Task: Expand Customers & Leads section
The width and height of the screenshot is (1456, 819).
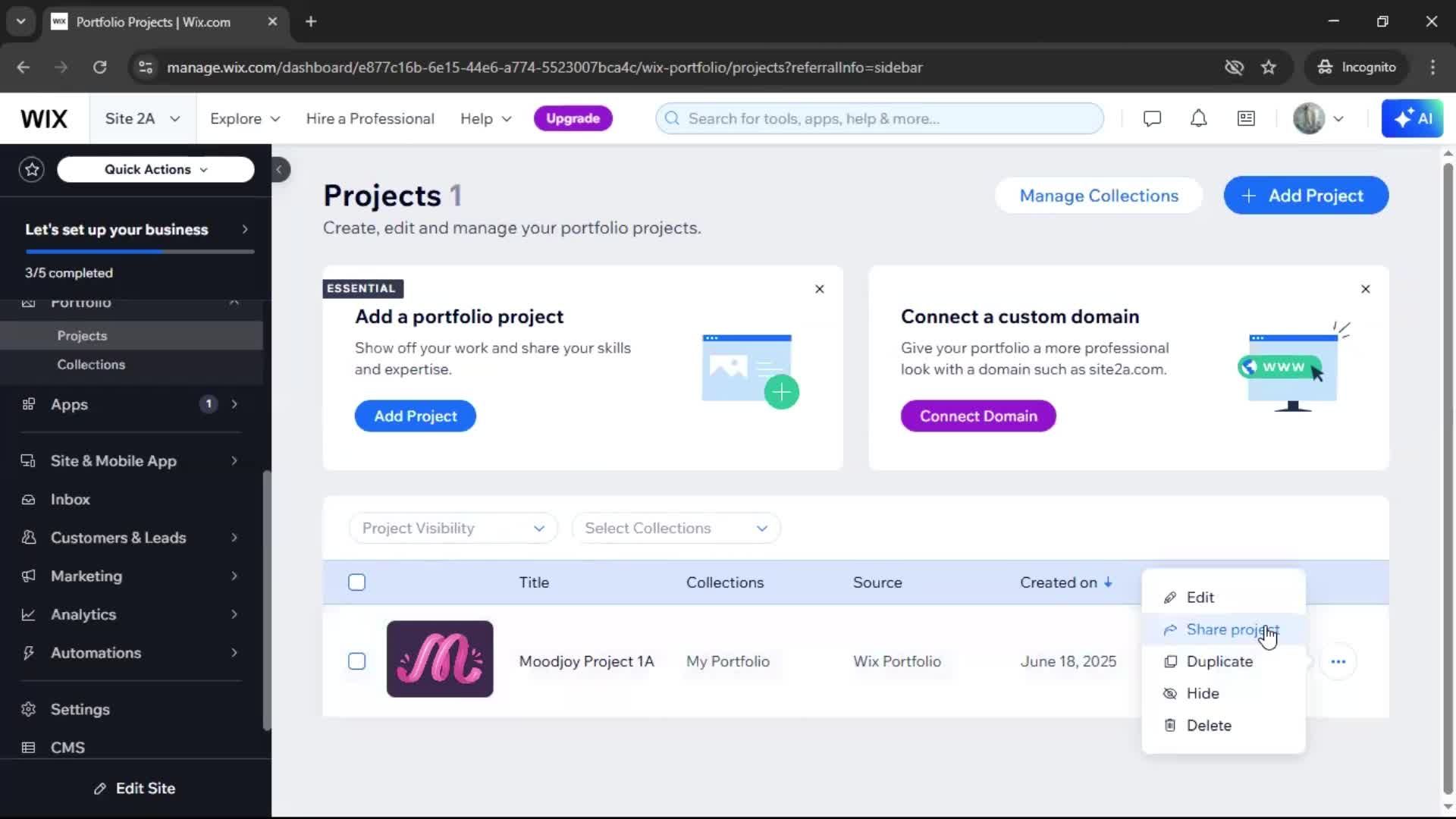Action: tap(131, 538)
